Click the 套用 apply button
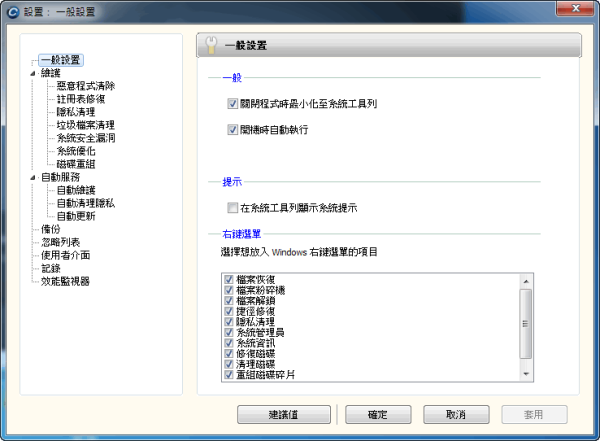The image size is (600, 441). pos(534,415)
